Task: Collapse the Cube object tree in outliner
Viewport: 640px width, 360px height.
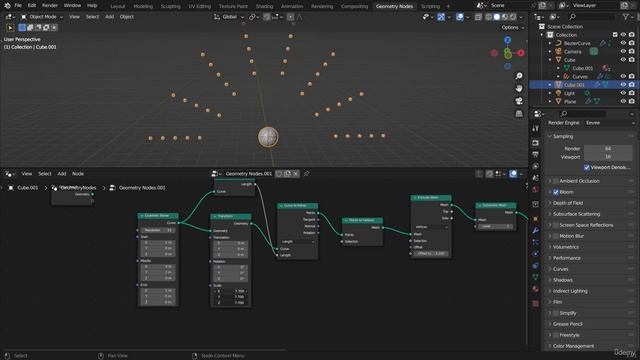Action: coord(550,60)
